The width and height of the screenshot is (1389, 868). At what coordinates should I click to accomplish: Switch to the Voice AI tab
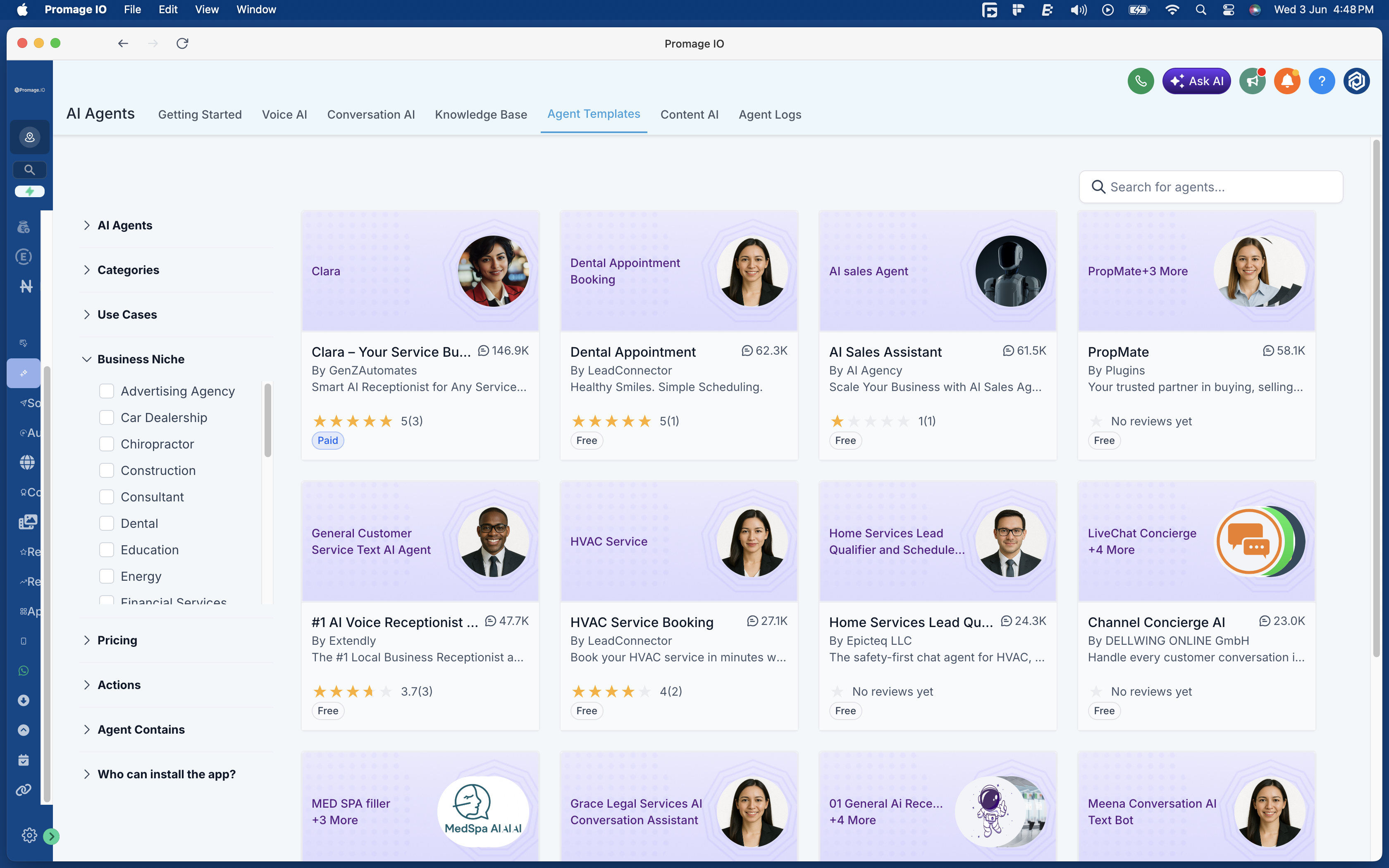[284, 114]
